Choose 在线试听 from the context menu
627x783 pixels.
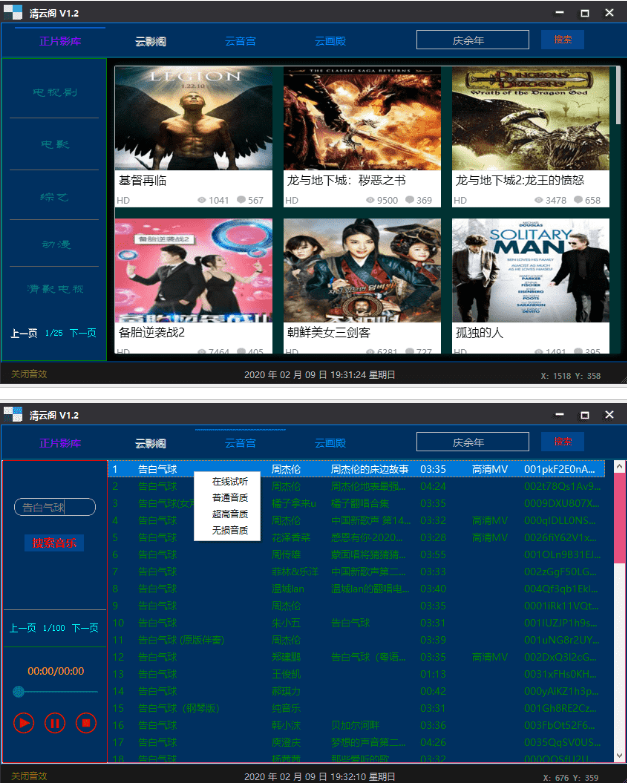click(x=230, y=481)
